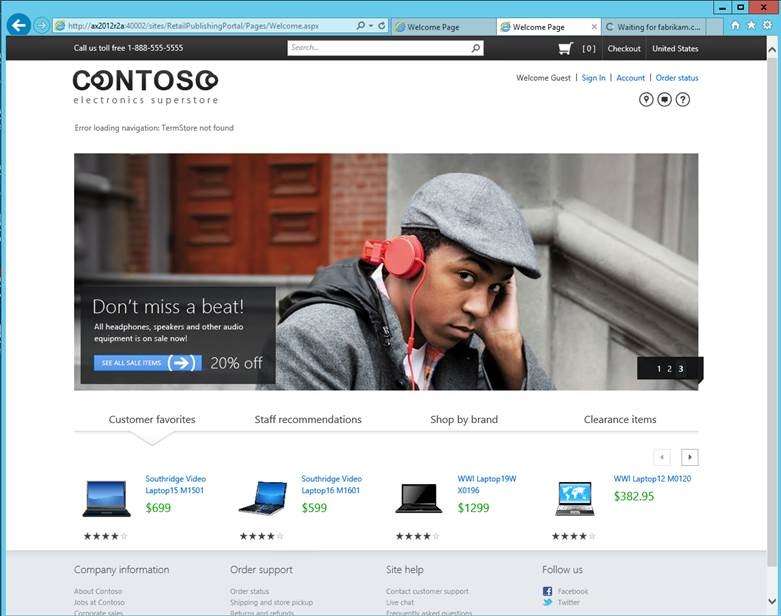Click the browser back arrow button
Image resolution: width=781 pixels, height=616 pixels.
[17, 25]
